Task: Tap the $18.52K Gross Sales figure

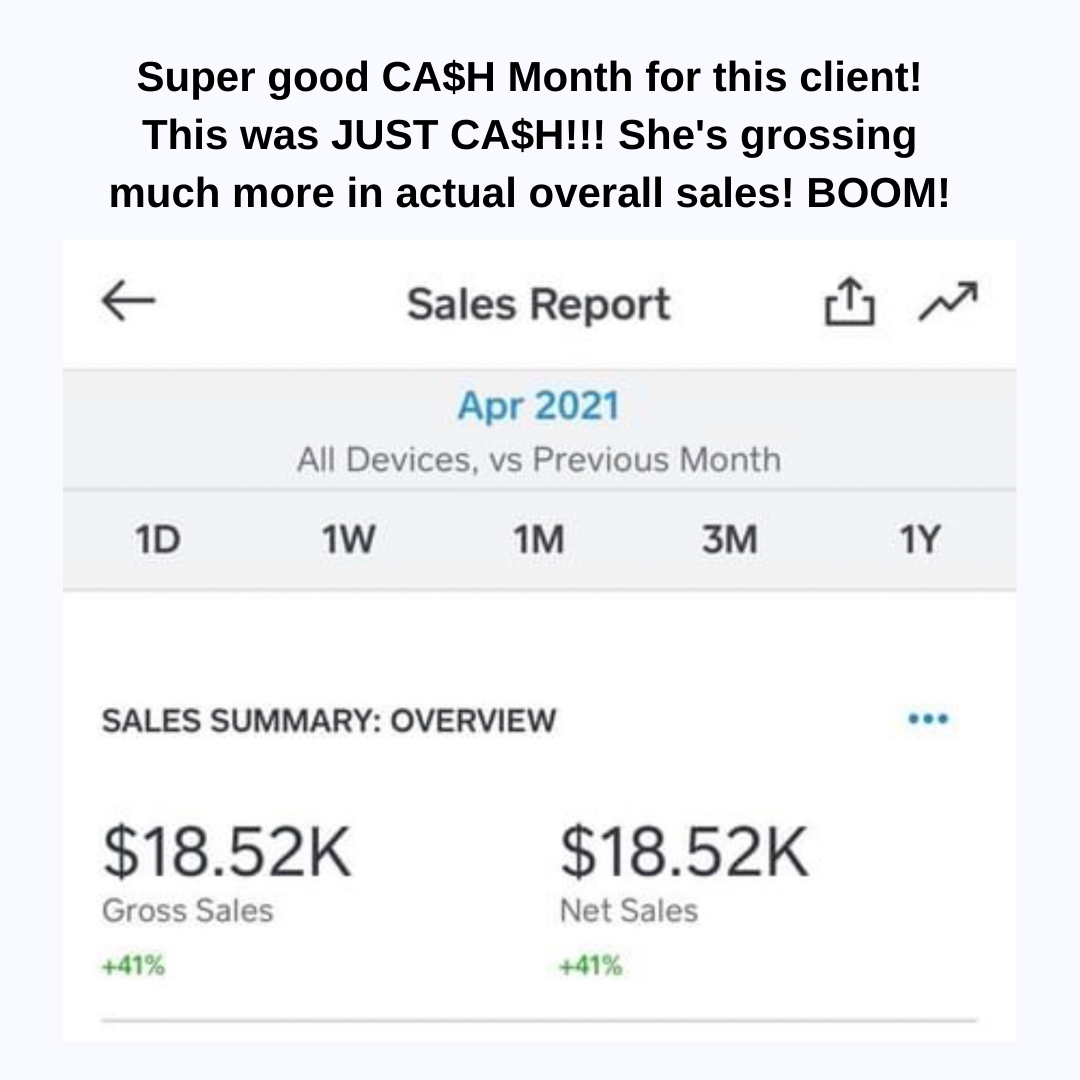Action: tap(227, 852)
